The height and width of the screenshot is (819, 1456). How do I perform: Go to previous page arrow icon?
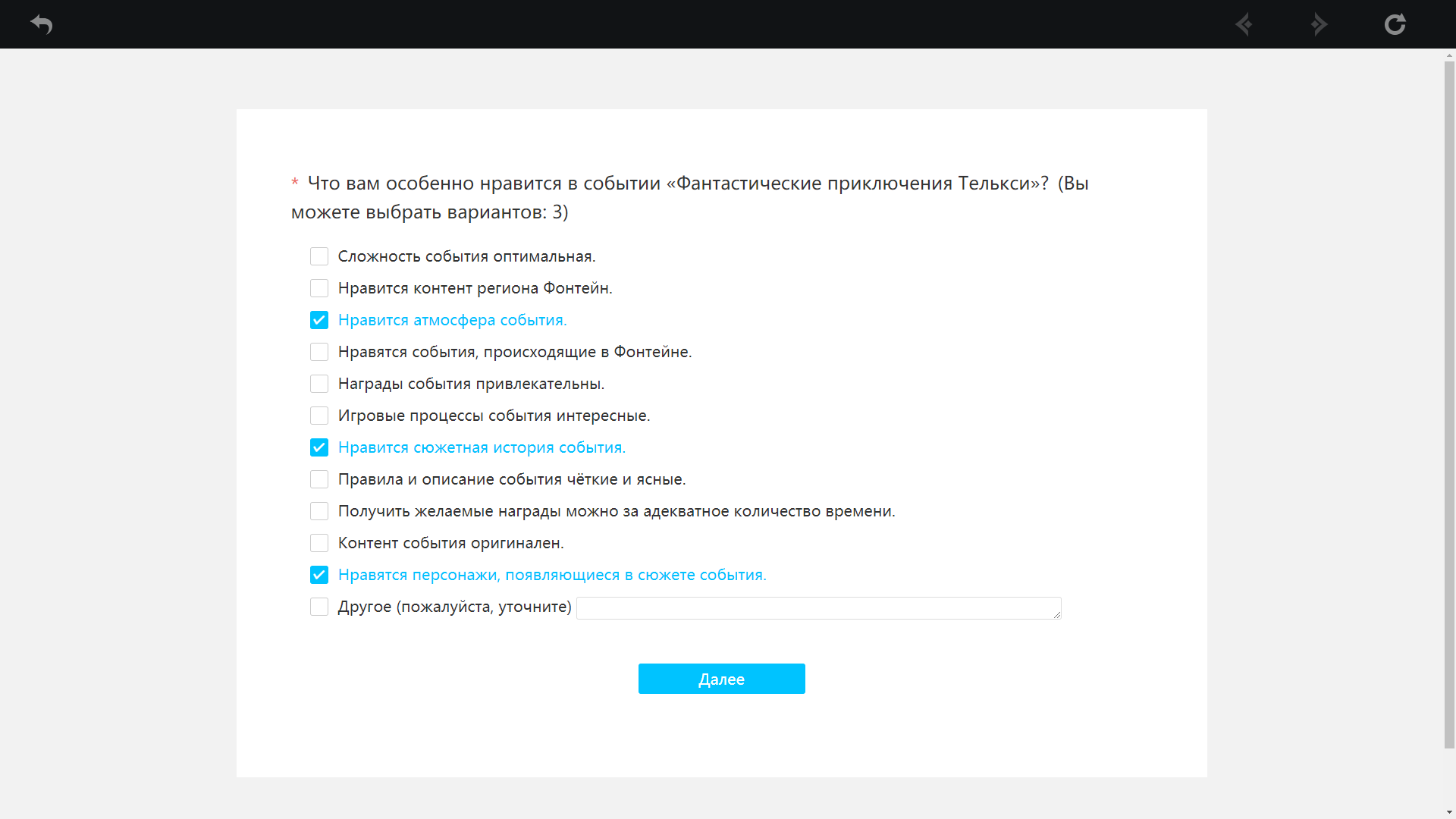pos(1244,24)
